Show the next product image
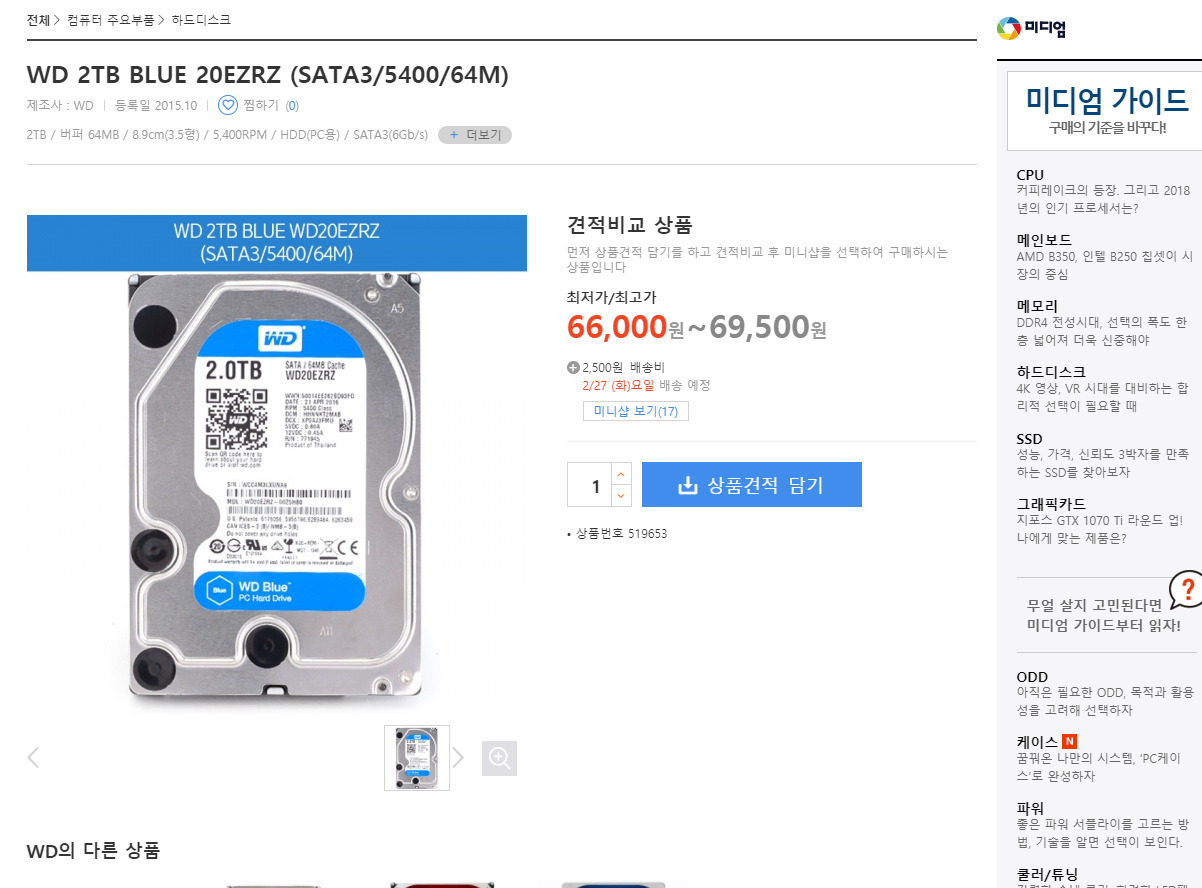 click(458, 758)
